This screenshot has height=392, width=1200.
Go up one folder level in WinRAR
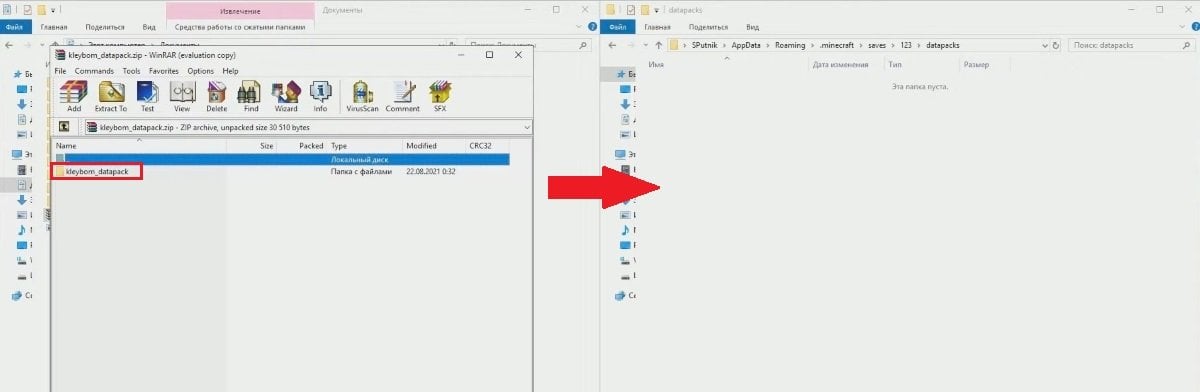pyautogui.click(x=64, y=127)
